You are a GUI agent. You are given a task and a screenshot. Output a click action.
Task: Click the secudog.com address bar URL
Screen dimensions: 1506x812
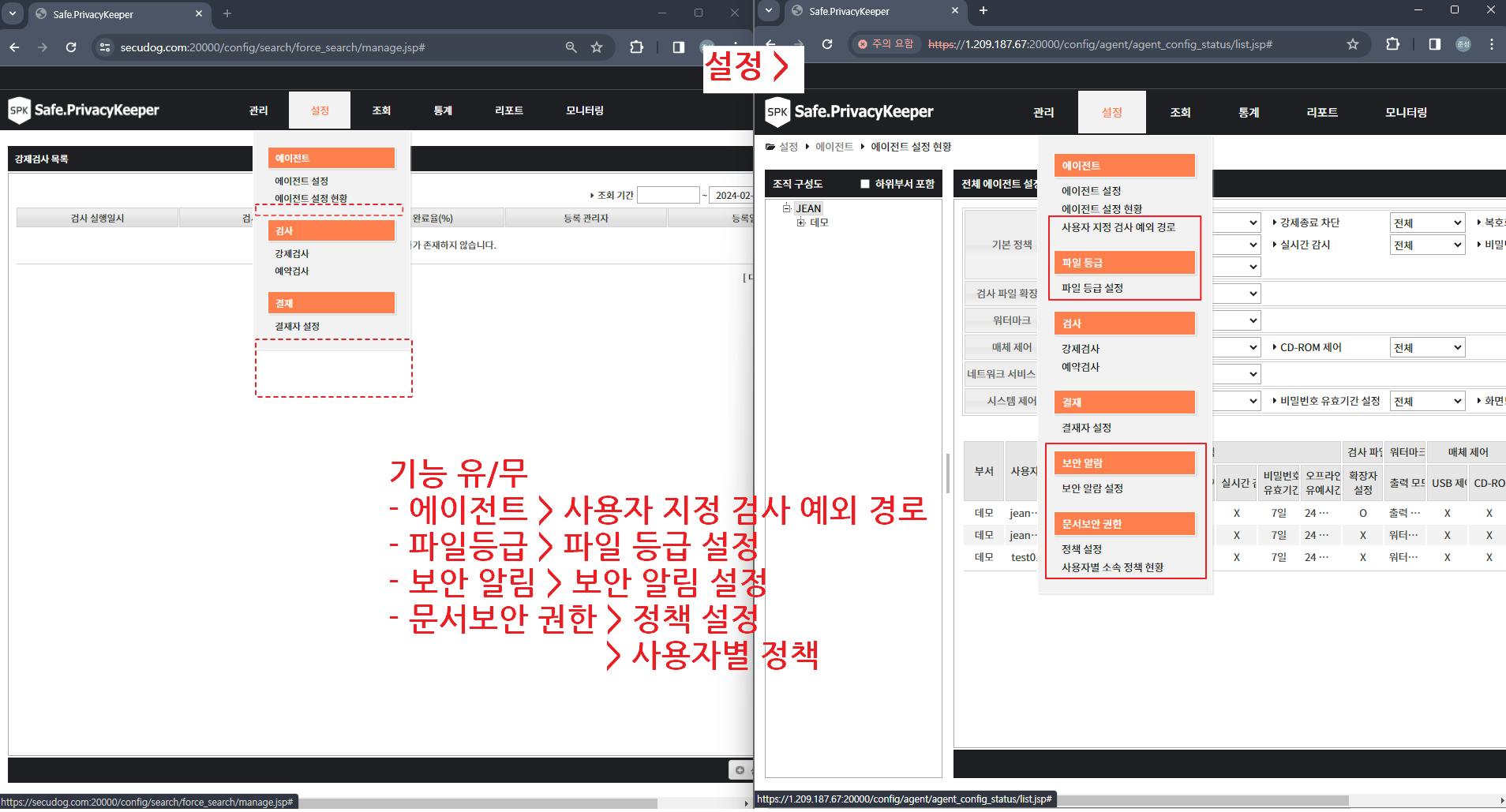point(272,47)
